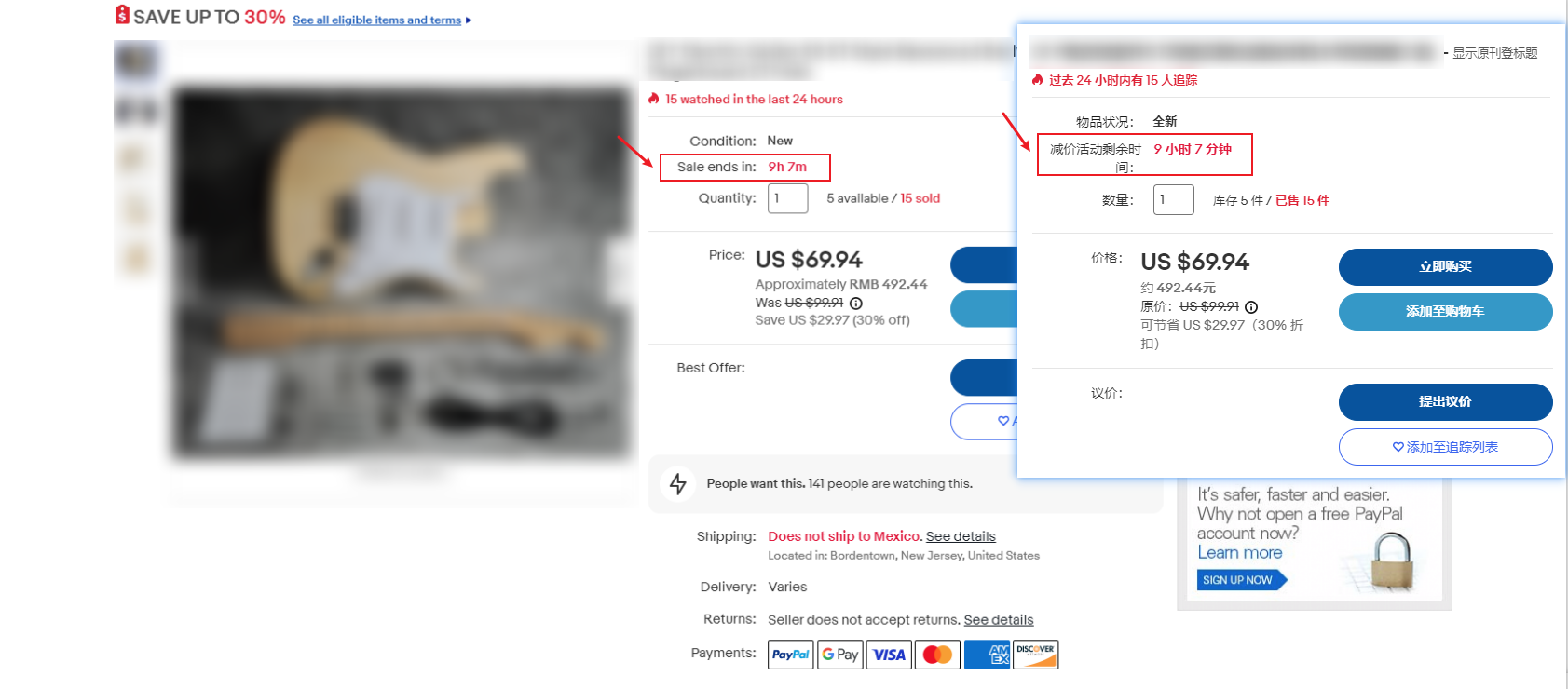Click the 立即购买 buy now button

coord(1446,267)
